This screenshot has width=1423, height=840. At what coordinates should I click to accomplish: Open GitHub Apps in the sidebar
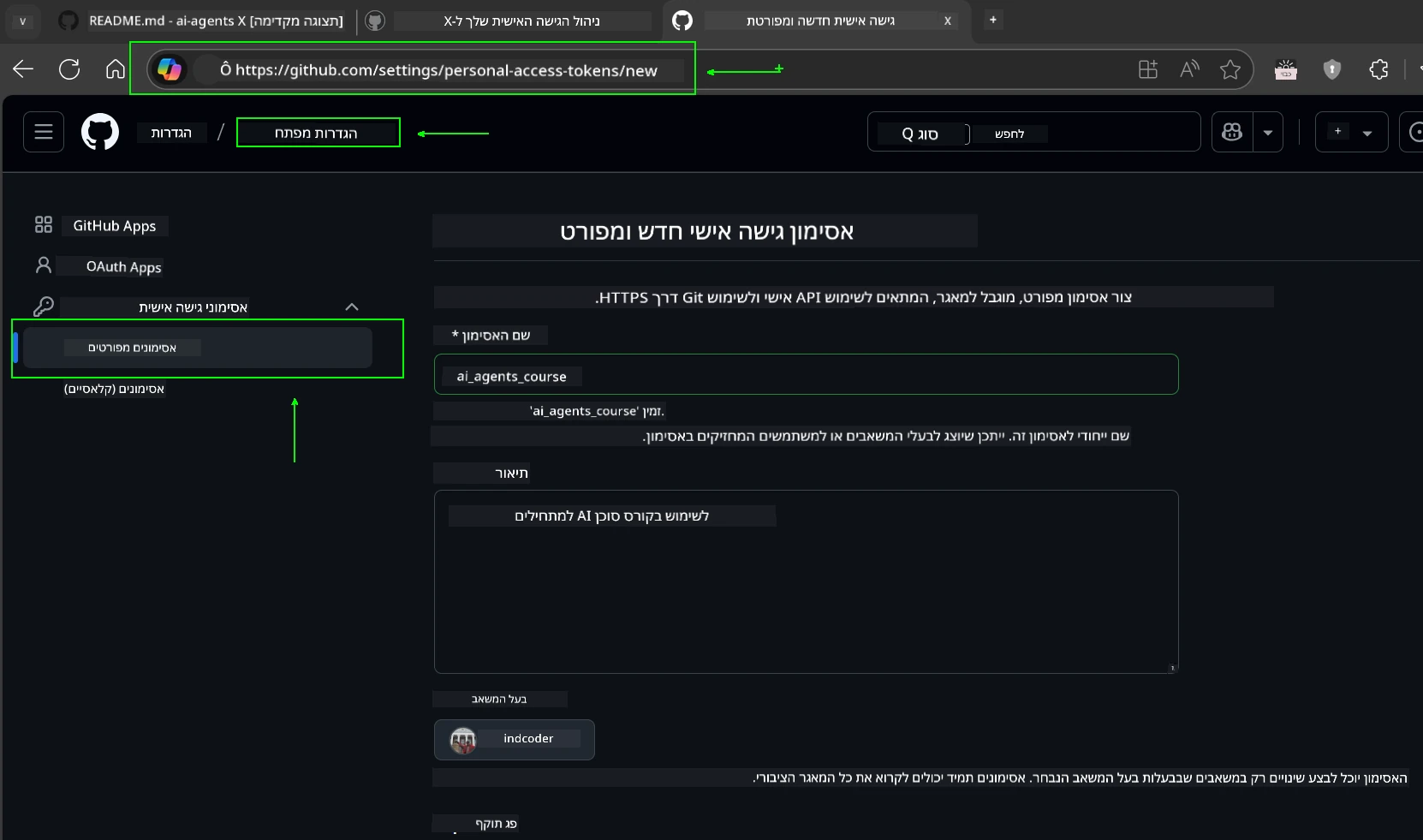point(115,225)
